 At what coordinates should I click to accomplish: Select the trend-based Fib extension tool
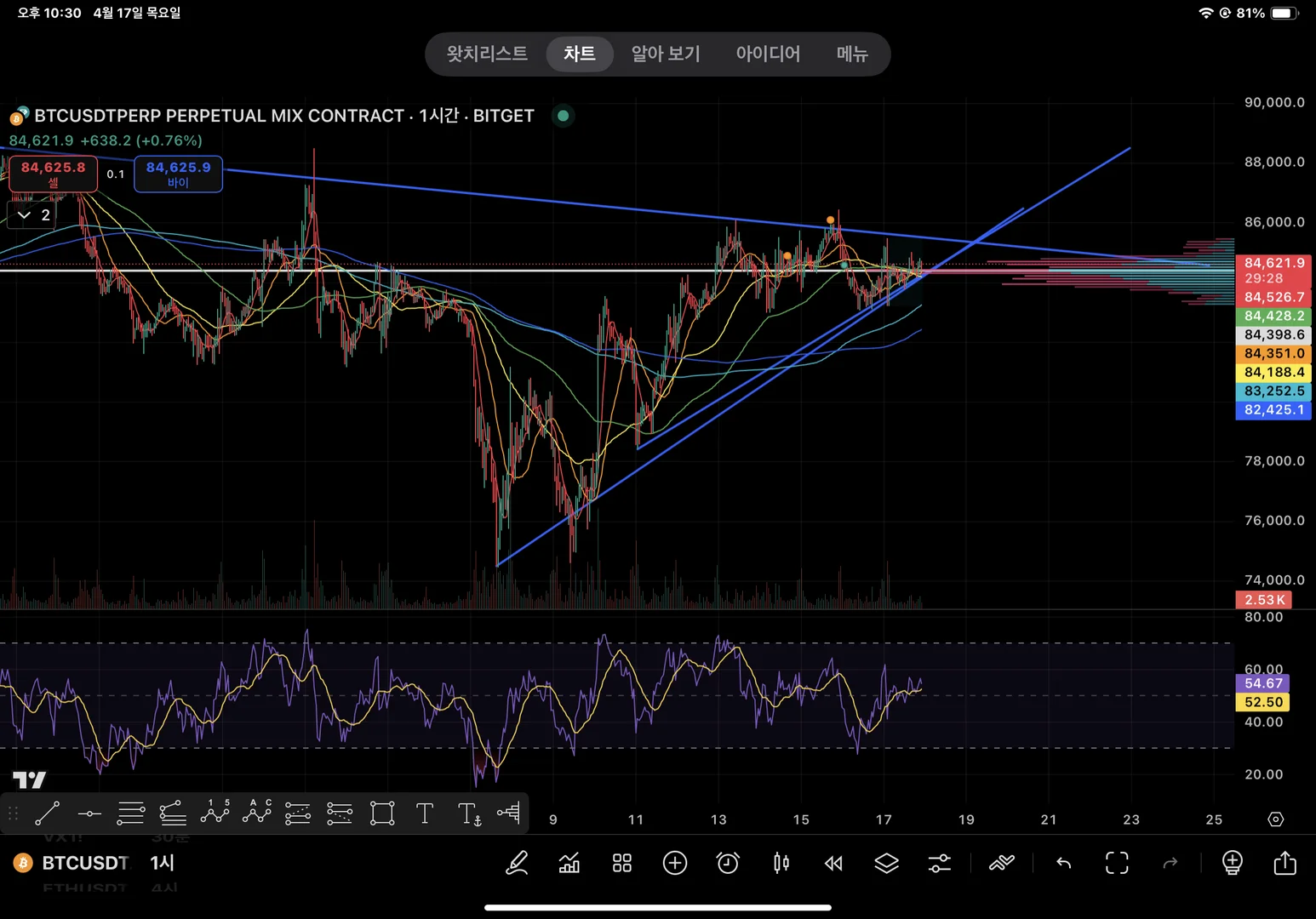pos(173,813)
